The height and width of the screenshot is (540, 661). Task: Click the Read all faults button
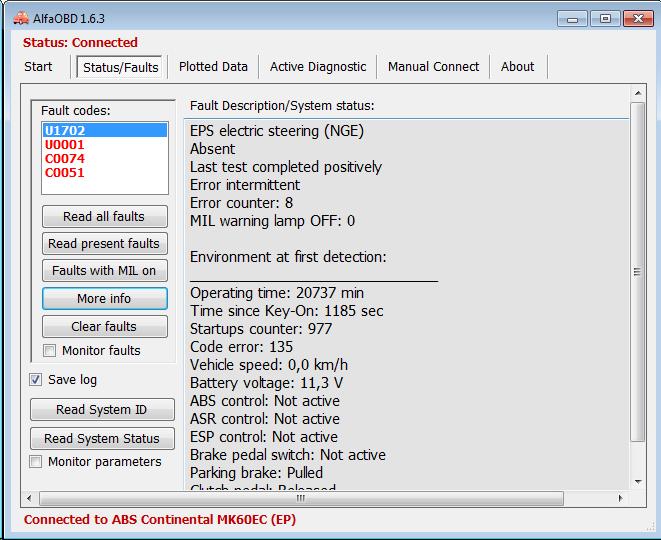(105, 217)
